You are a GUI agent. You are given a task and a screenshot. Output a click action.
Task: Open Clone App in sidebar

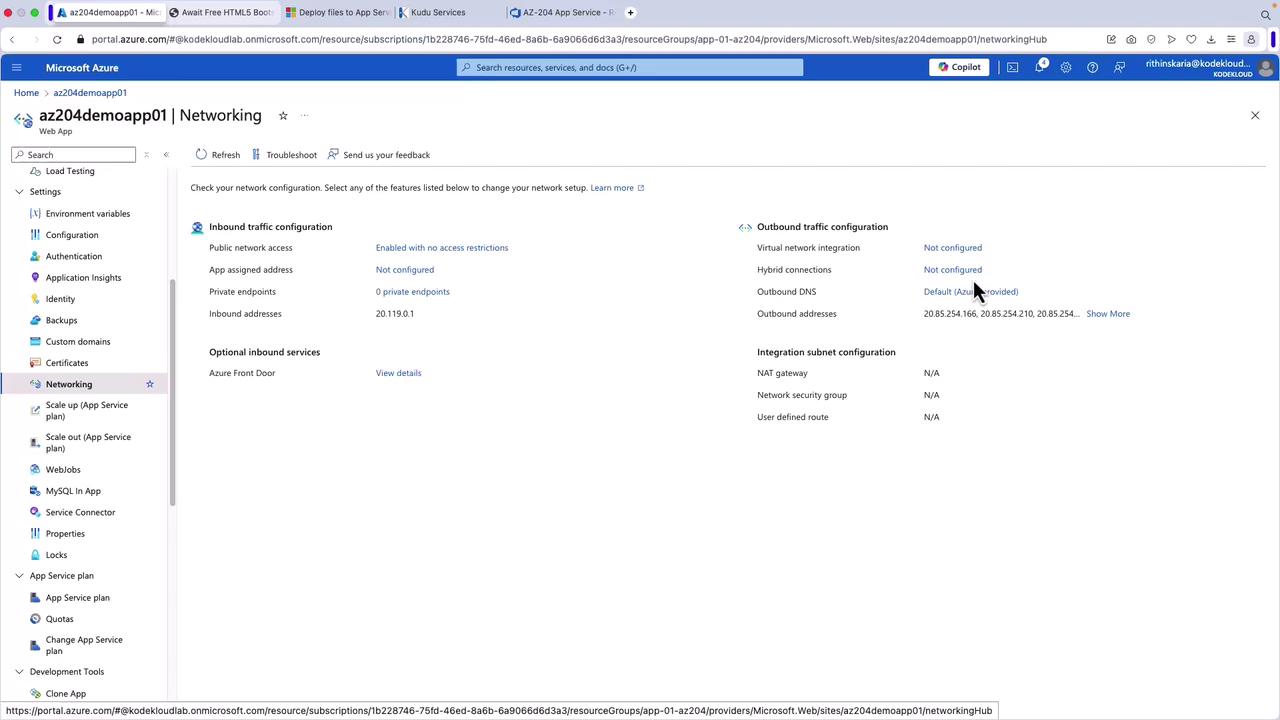tap(66, 694)
